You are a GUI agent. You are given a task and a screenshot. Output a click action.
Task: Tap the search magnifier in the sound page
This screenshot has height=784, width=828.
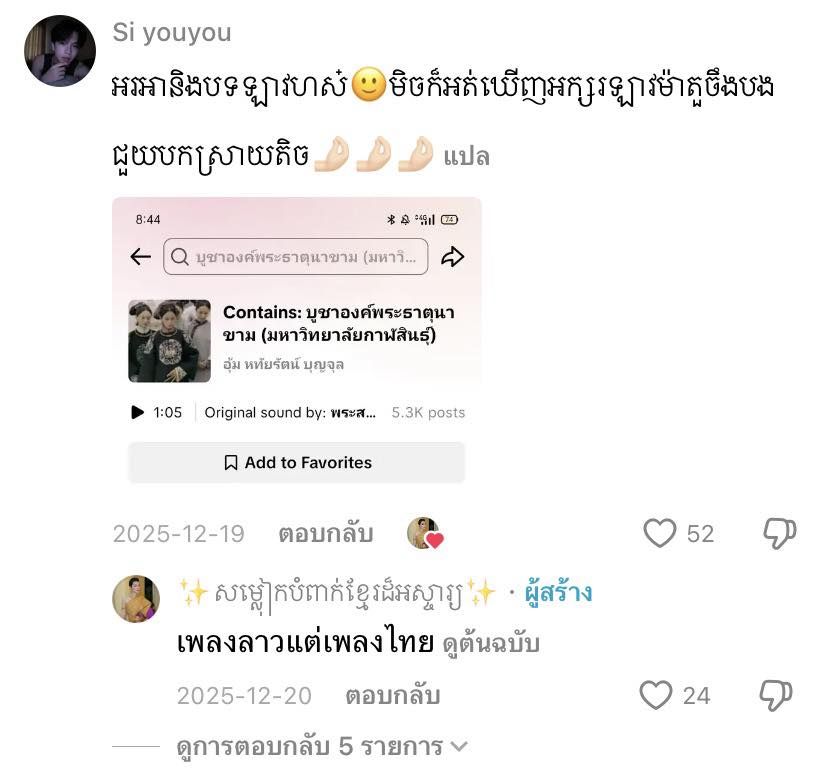tap(180, 257)
